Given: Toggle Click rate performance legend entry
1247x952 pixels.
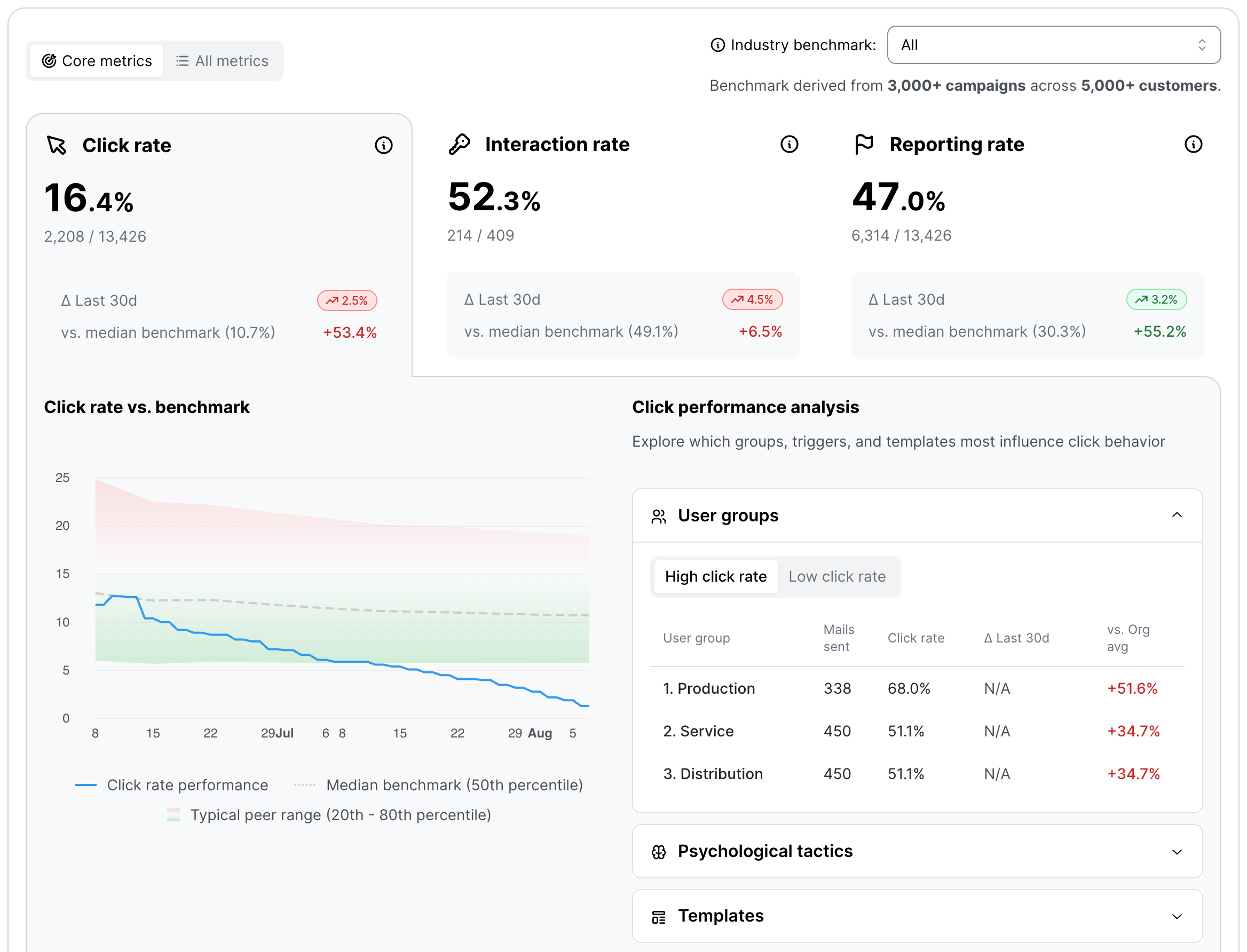Looking at the screenshot, I should (x=172, y=785).
